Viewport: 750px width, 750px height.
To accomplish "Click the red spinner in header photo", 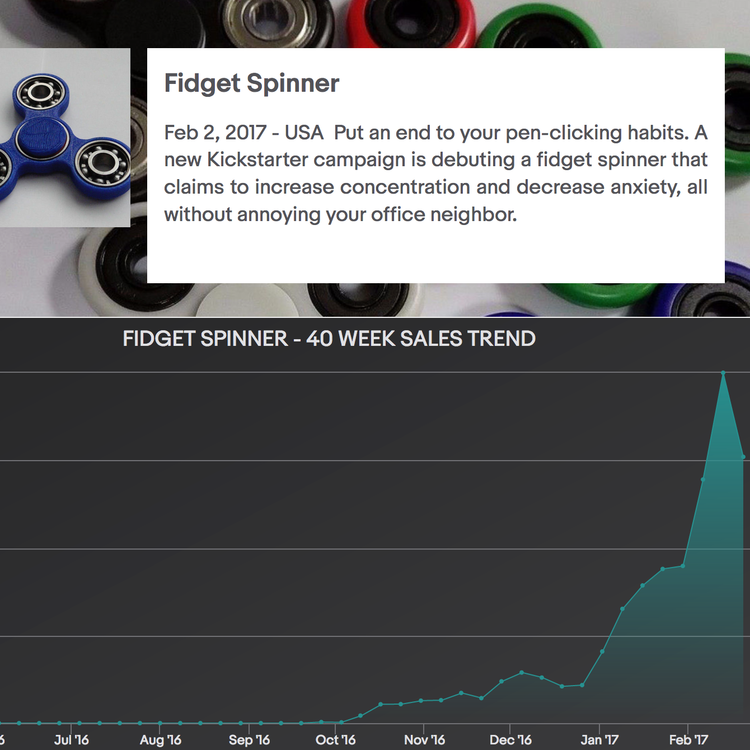I will click(411, 23).
